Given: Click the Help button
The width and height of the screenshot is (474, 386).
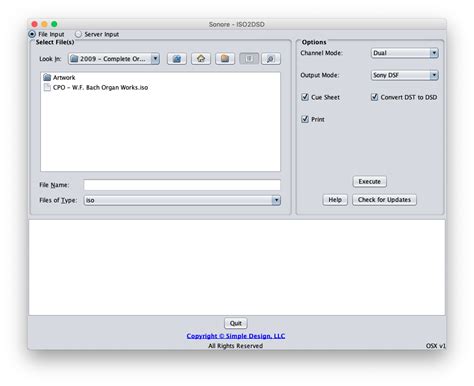Looking at the screenshot, I should (335, 200).
